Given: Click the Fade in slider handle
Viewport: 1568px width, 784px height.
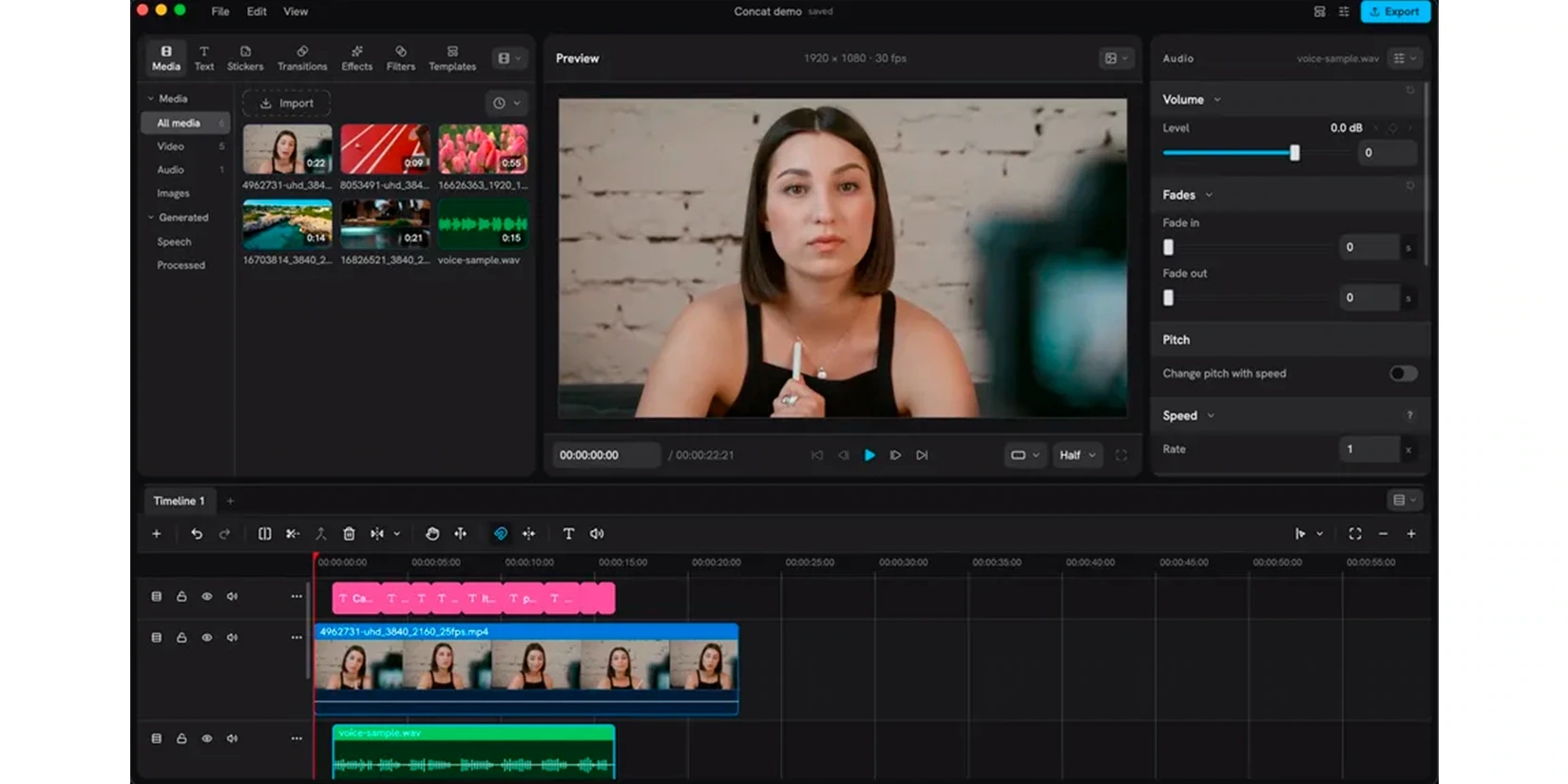Looking at the screenshot, I should tap(1169, 247).
